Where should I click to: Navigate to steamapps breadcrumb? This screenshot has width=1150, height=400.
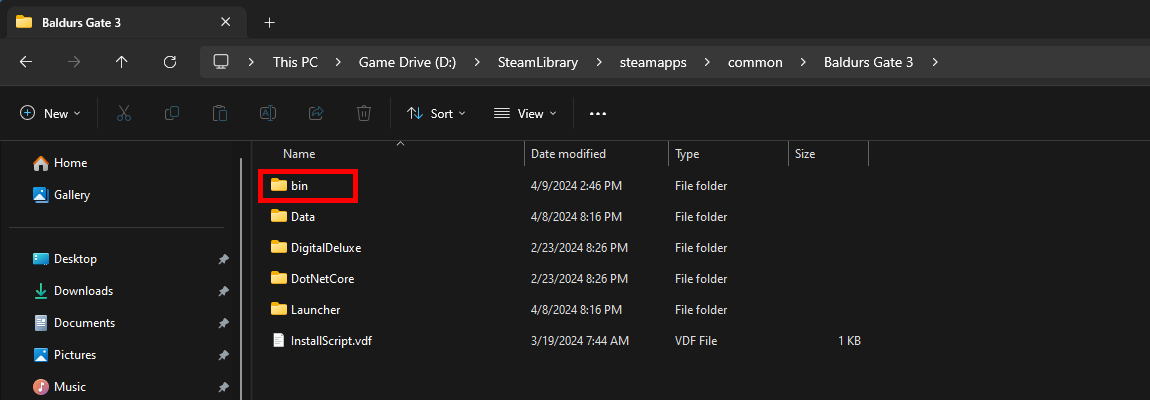click(x=653, y=62)
